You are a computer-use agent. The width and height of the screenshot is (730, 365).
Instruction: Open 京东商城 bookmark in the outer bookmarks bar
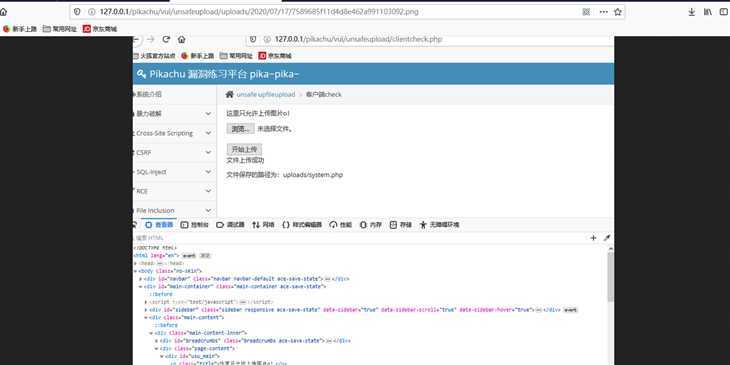click(x=100, y=29)
